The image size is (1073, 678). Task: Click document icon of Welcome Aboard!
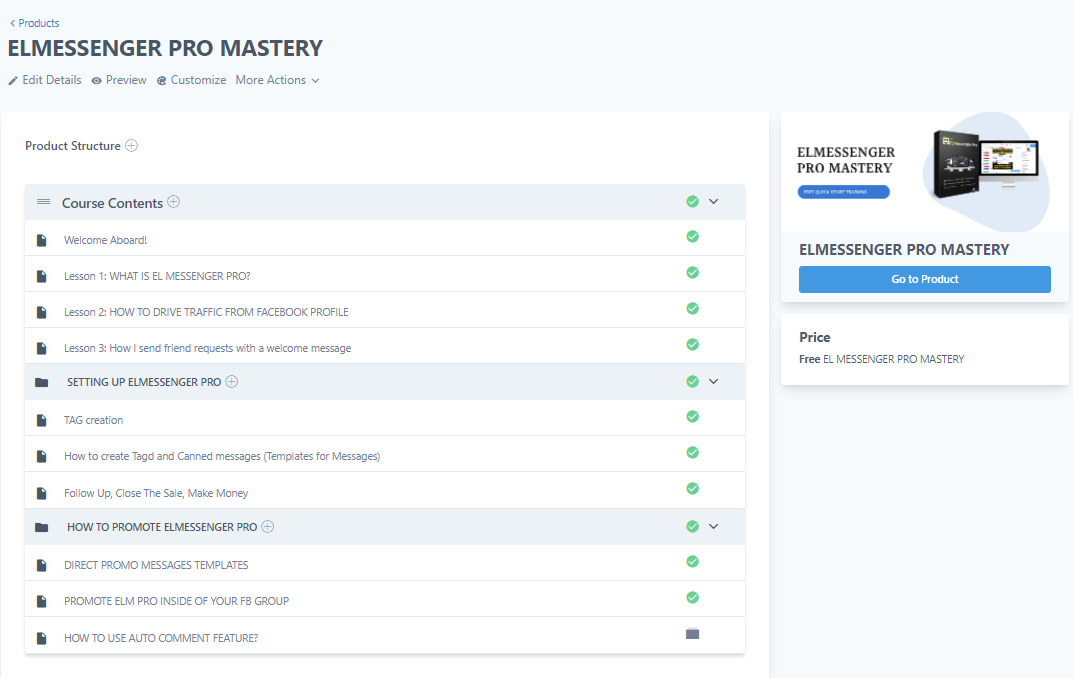[x=42, y=240]
